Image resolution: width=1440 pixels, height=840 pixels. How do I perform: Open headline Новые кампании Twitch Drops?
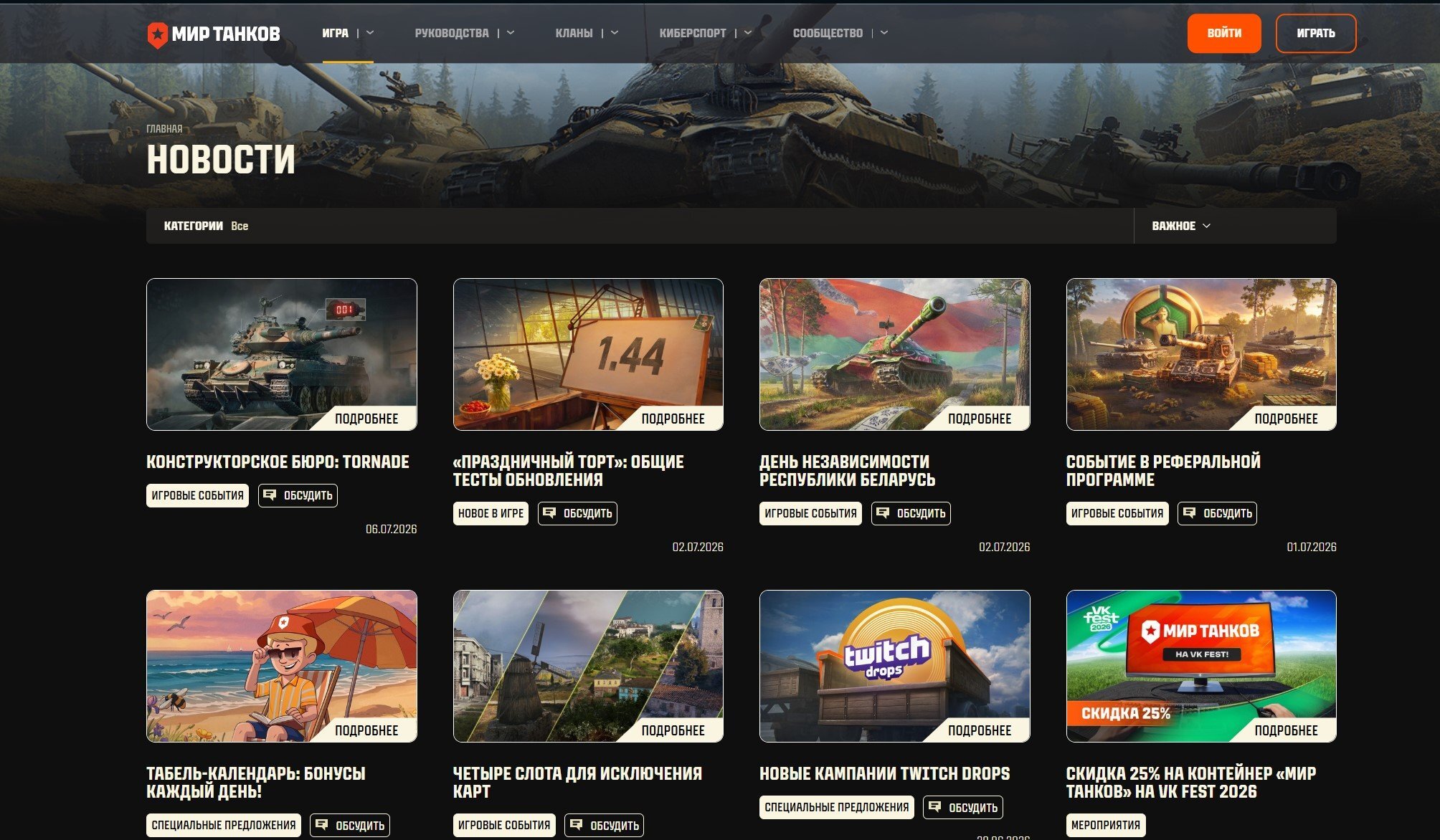pyautogui.click(x=884, y=774)
